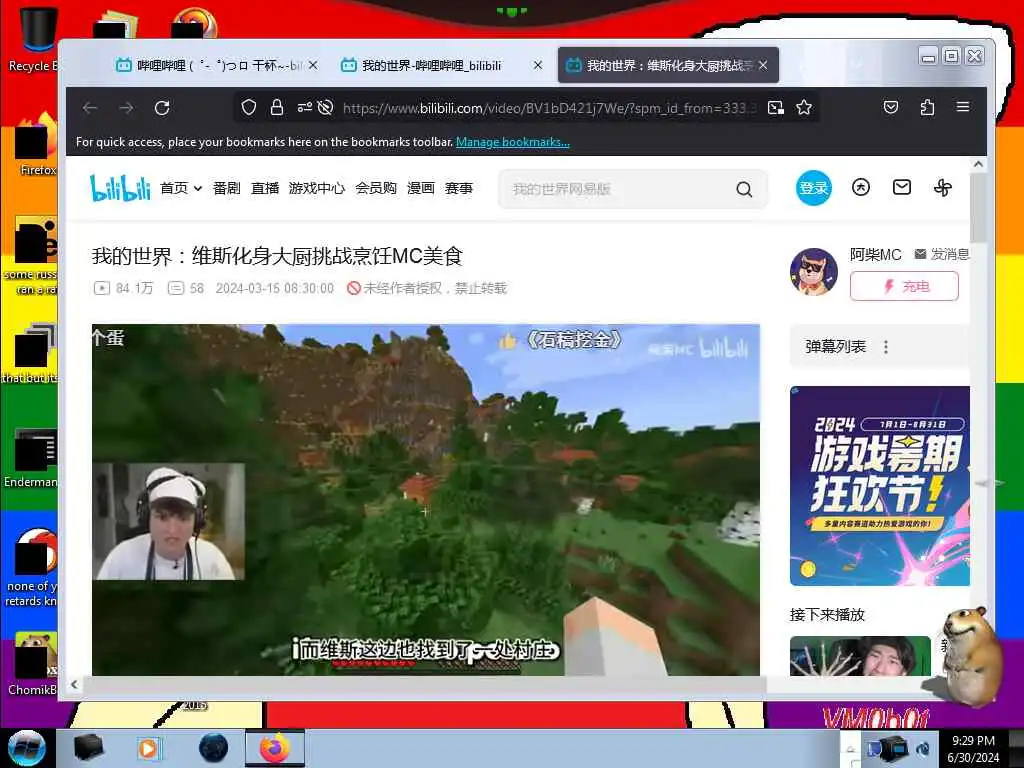The width and height of the screenshot is (1024, 768).
Task: Click the video player to pause
Action: 425,500
